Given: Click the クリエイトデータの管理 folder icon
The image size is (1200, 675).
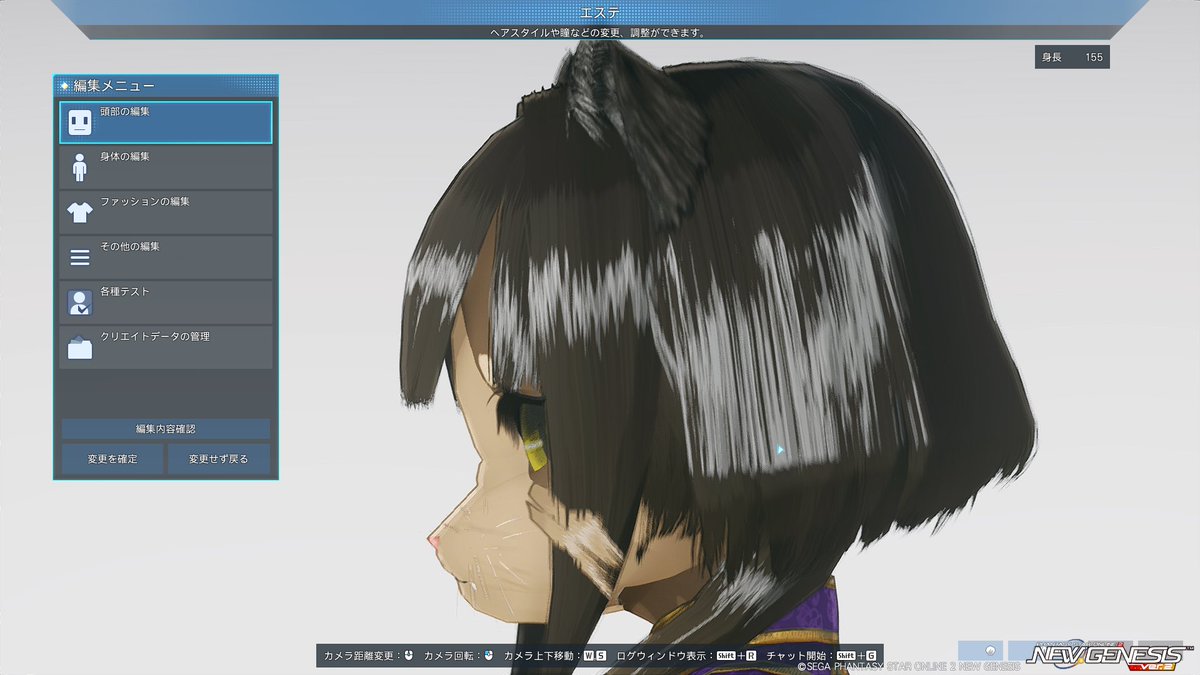Looking at the screenshot, I should 80,347.
